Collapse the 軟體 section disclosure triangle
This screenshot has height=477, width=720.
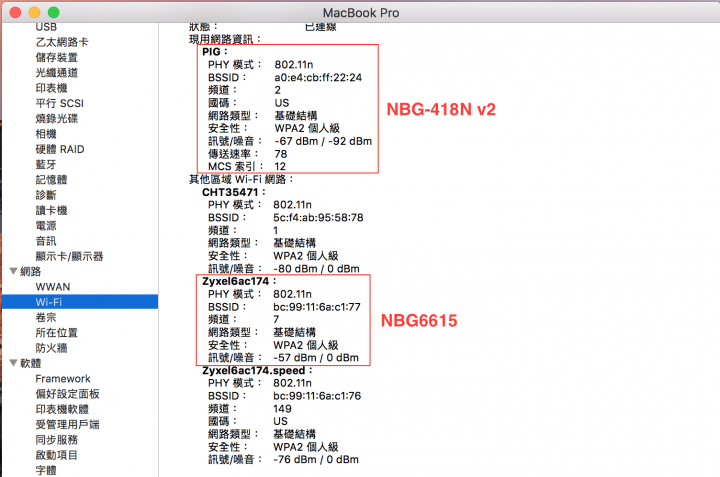(14, 363)
